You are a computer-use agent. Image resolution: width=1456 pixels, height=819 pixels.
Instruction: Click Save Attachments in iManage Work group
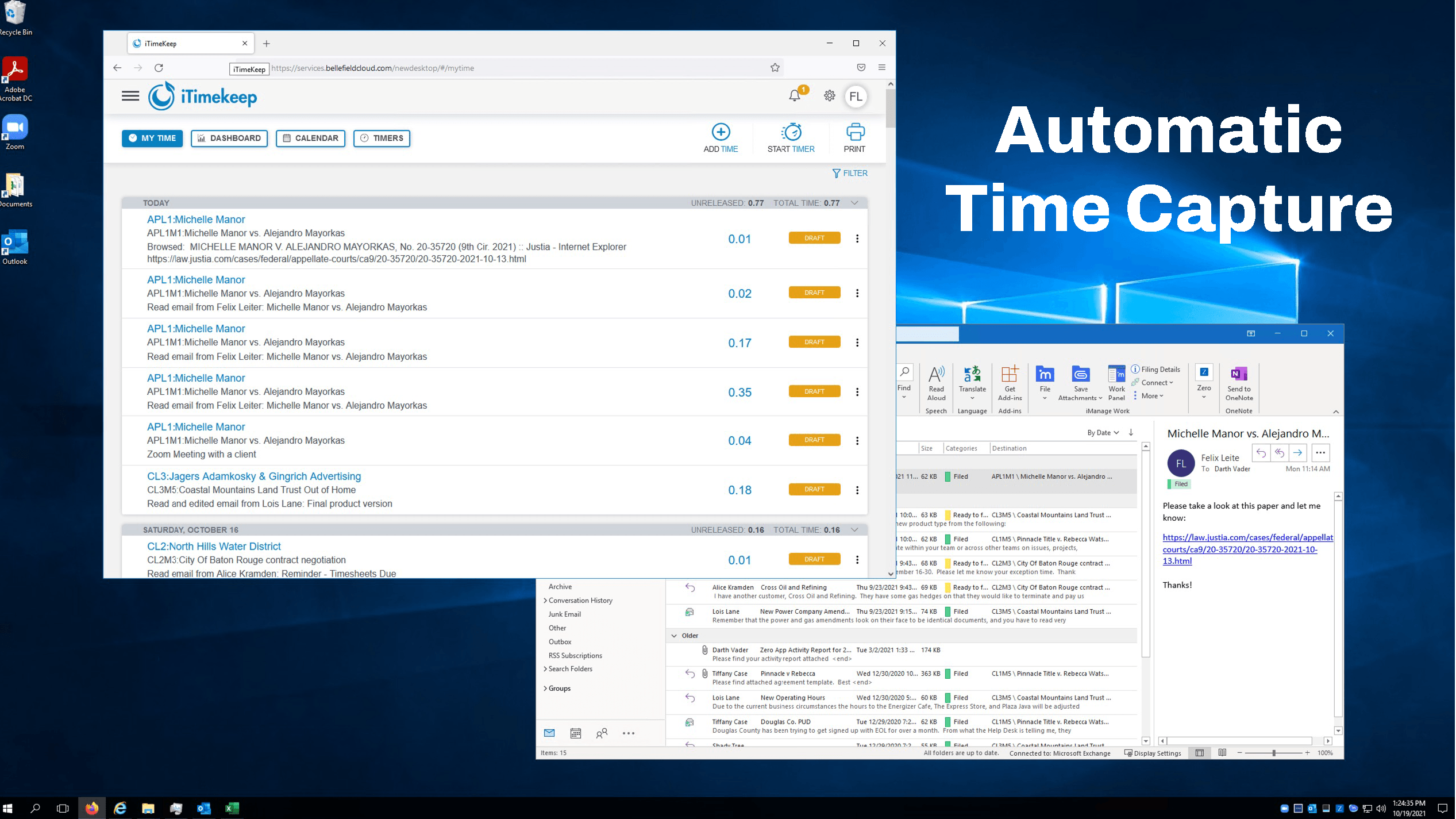pyautogui.click(x=1080, y=383)
